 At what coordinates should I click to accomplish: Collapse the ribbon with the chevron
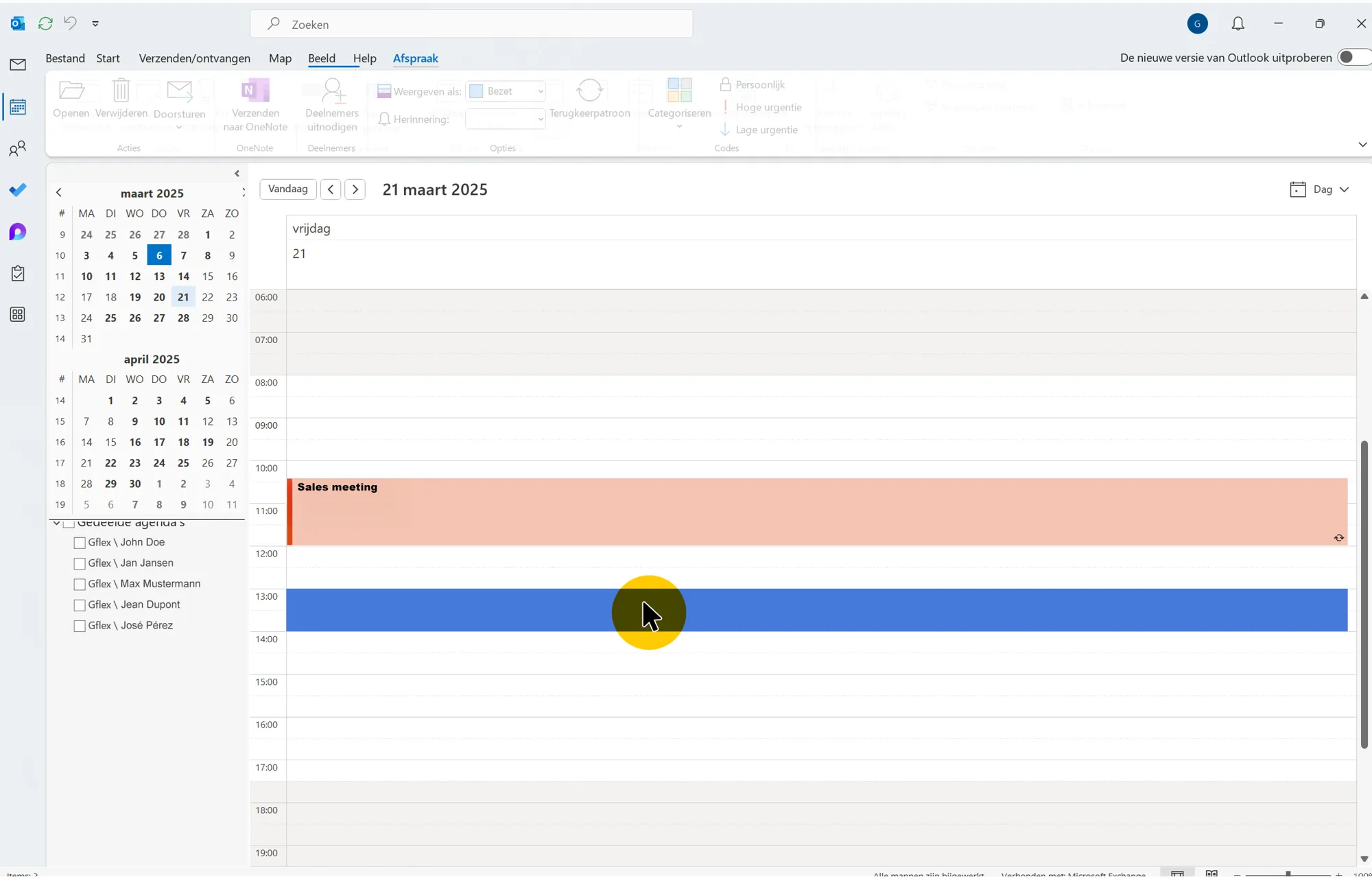(1362, 145)
